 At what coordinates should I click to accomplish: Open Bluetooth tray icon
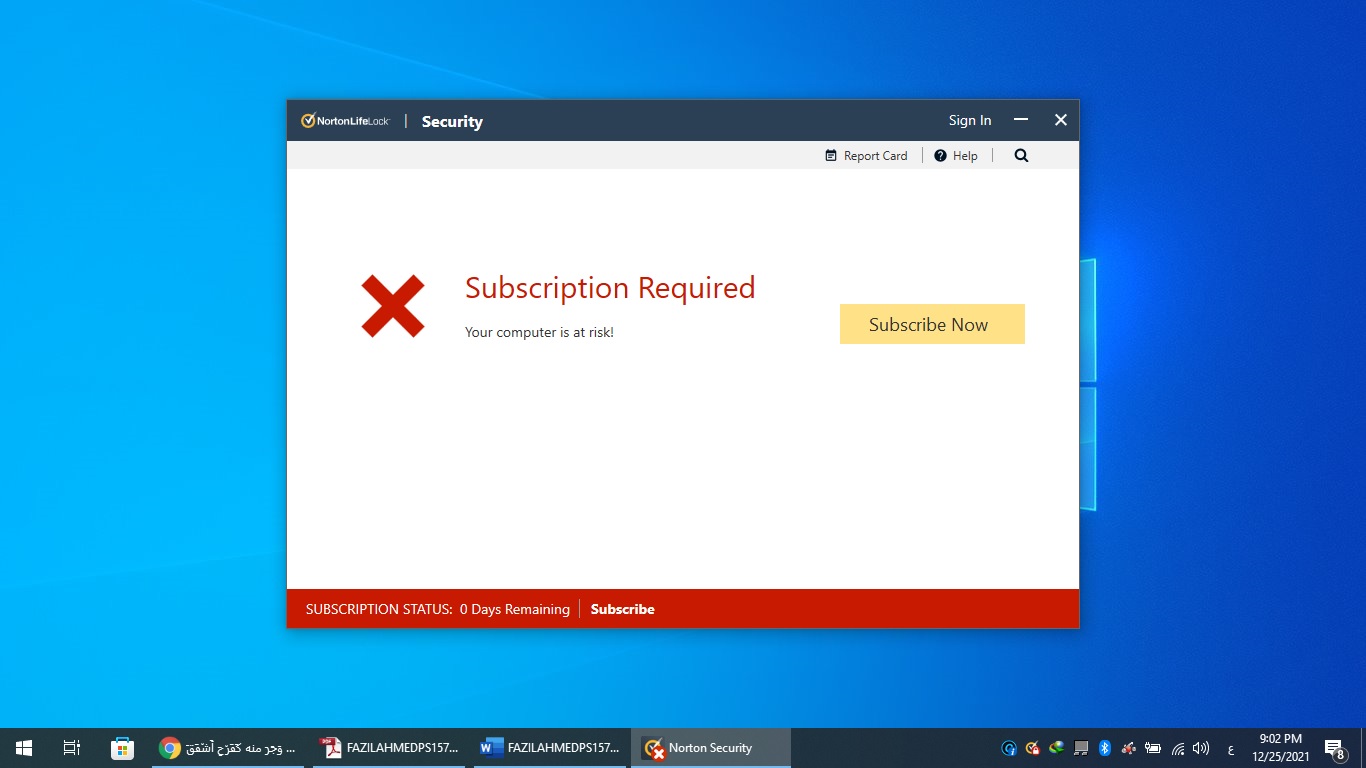click(1105, 748)
